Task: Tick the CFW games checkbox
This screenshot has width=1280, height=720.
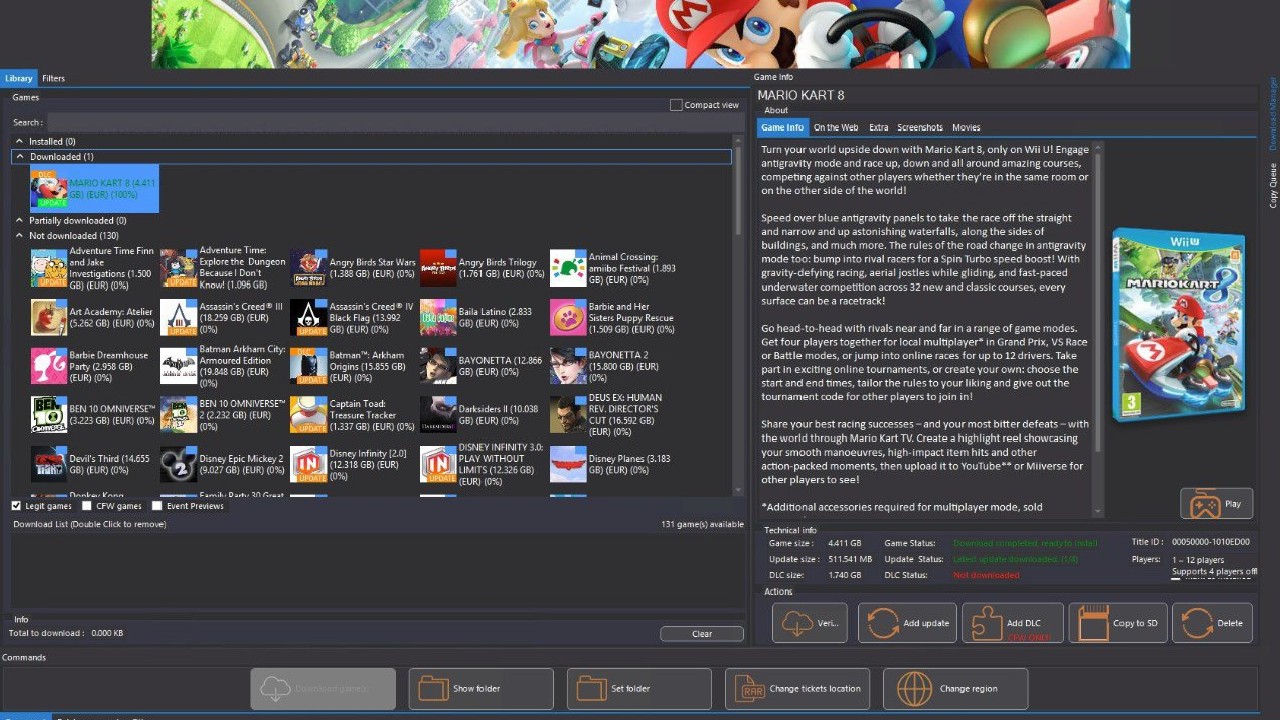Action: click(87, 506)
